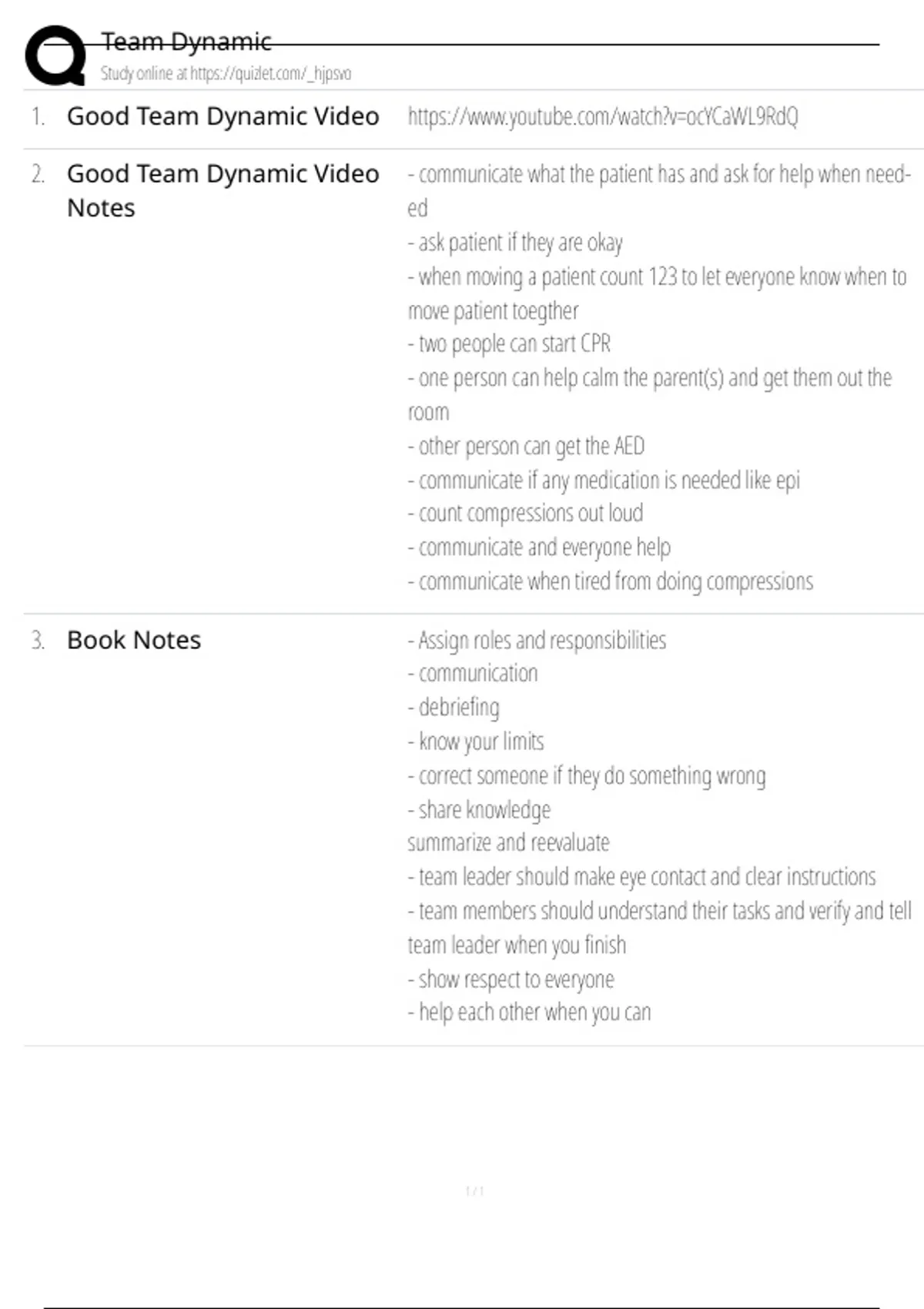
Task: Click the two people can start CPR line
Action: [x=509, y=344]
